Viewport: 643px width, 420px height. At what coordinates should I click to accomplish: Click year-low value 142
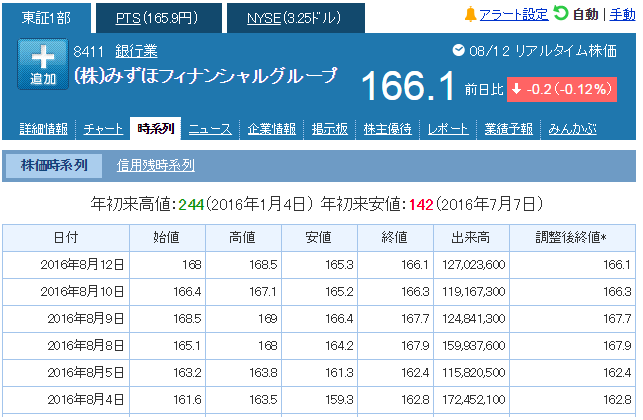click(x=421, y=204)
